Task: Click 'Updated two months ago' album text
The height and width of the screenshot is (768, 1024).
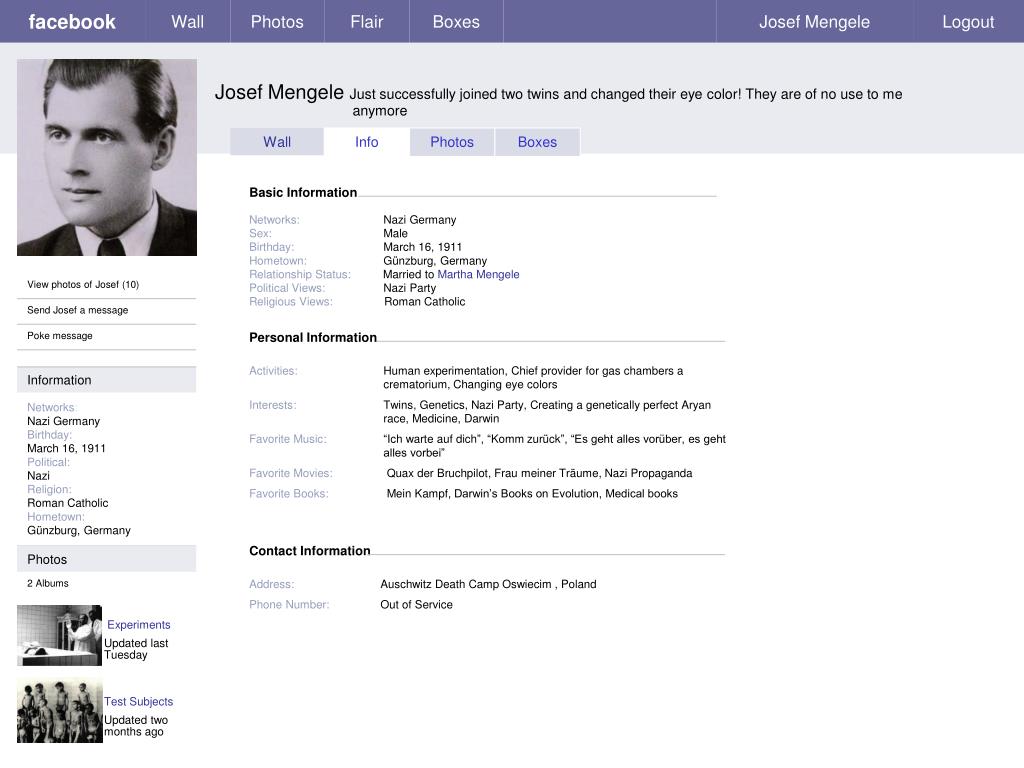Action: point(136,726)
